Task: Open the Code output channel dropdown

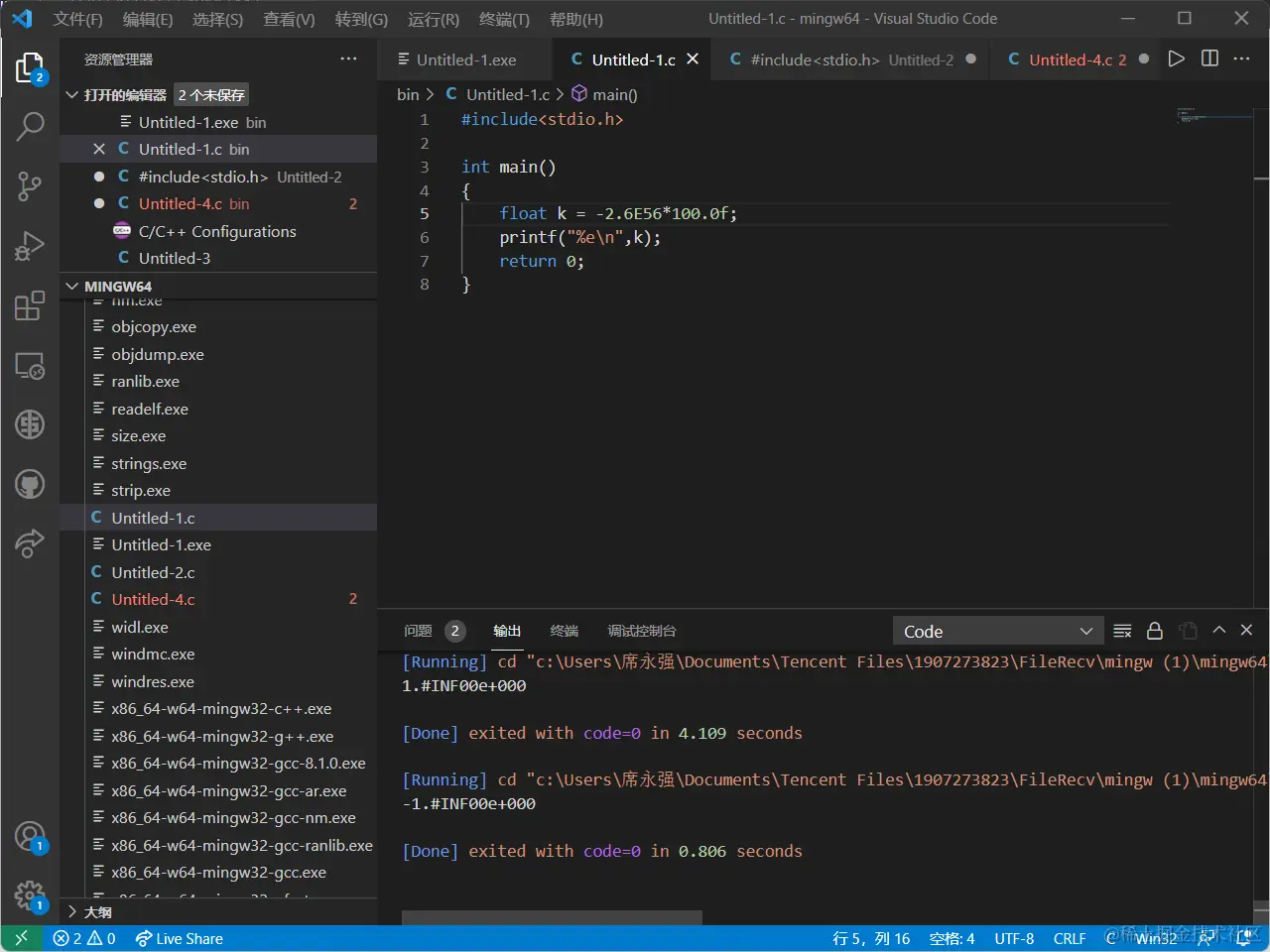Action: click(996, 632)
